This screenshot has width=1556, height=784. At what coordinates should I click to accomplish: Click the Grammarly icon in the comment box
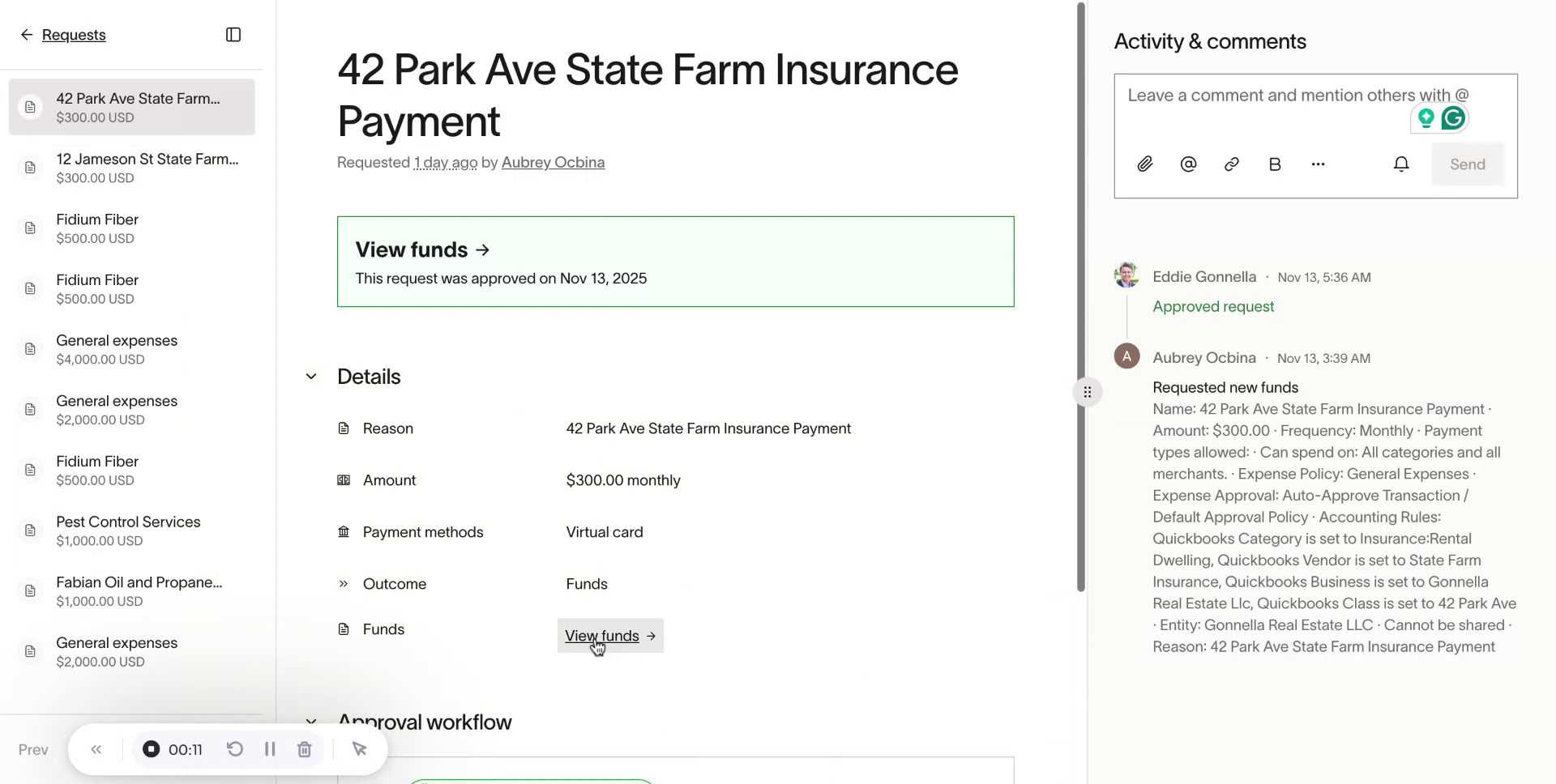(x=1453, y=118)
